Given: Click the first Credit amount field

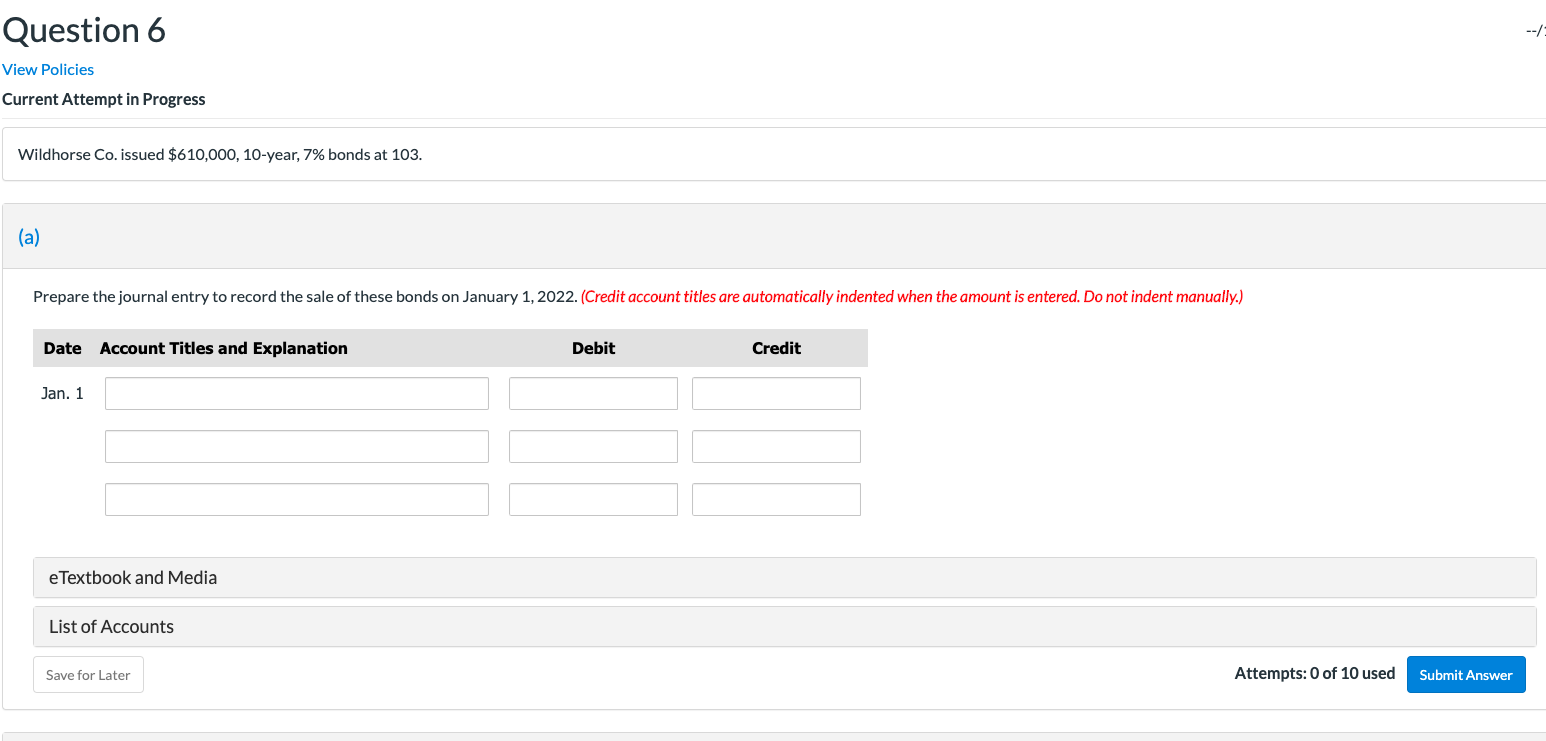Looking at the screenshot, I should point(776,393).
